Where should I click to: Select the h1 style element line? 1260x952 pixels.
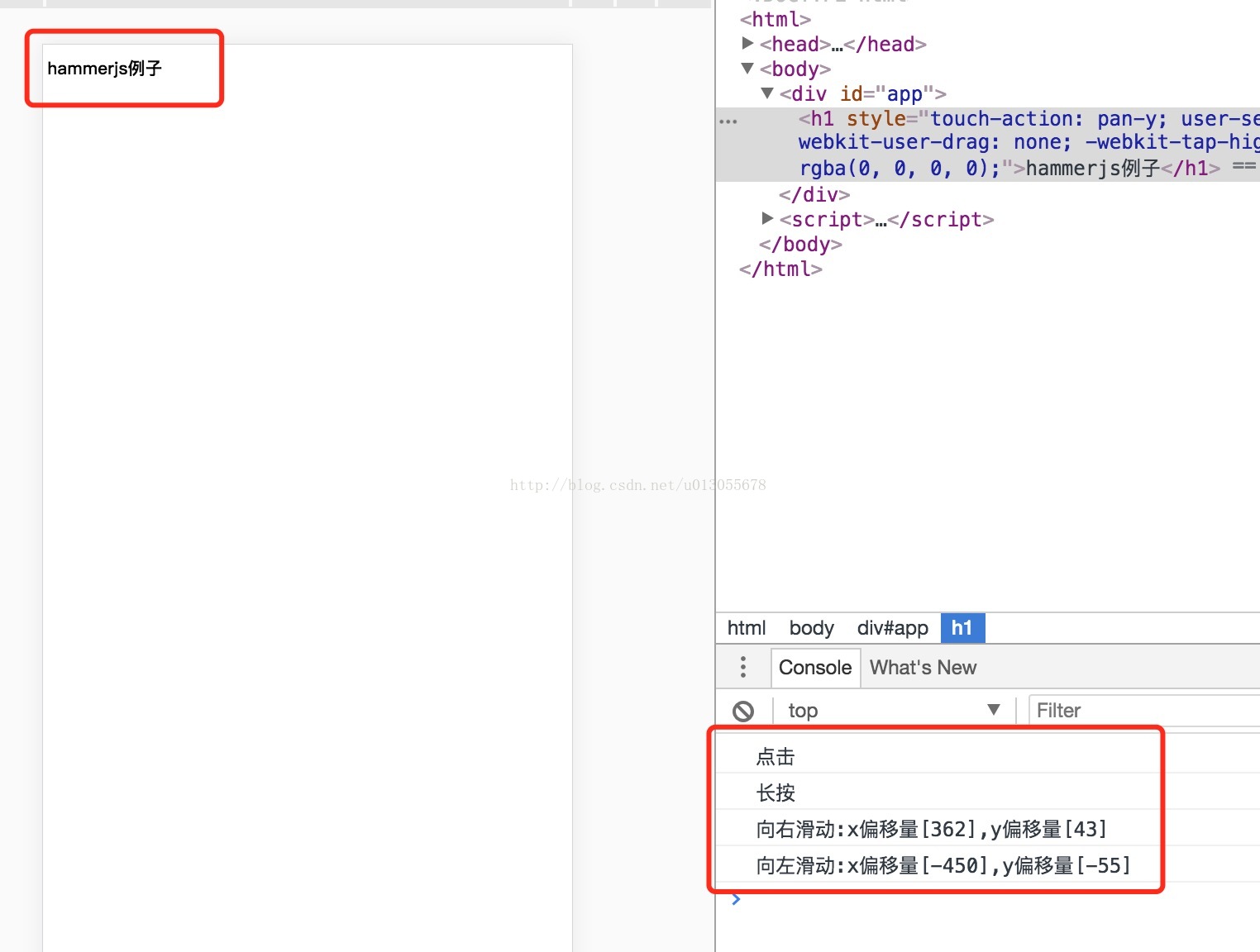[988, 144]
